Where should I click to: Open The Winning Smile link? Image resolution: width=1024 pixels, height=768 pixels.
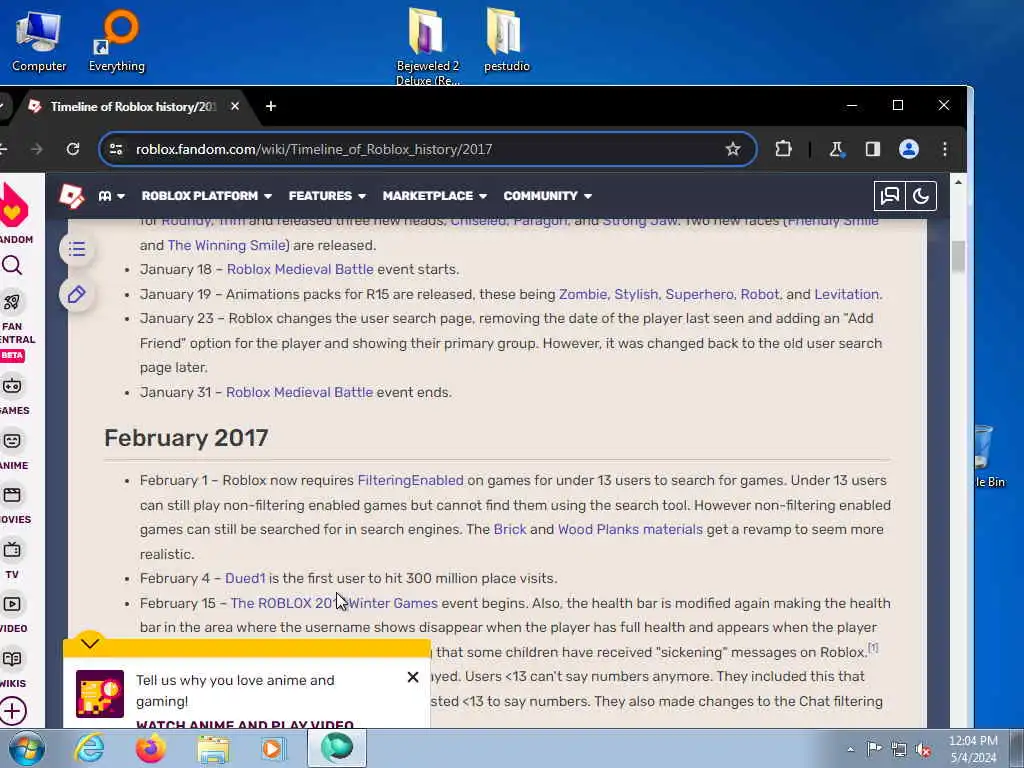point(228,245)
